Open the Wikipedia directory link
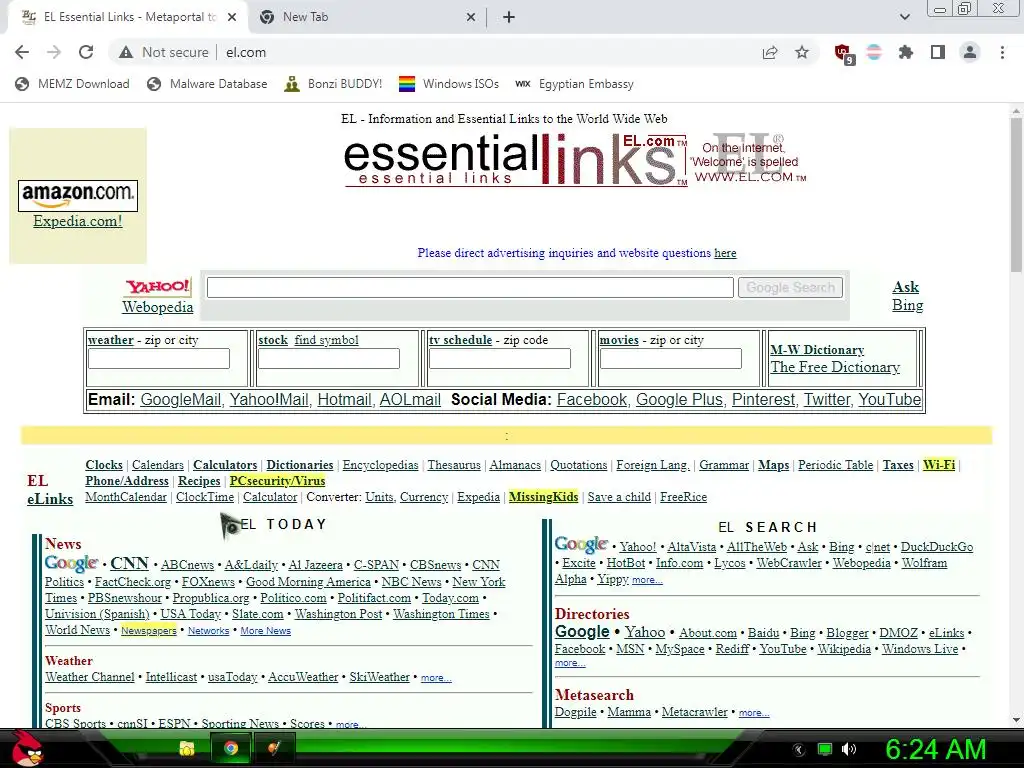Screen dimensions: 1024x768 click(844, 649)
